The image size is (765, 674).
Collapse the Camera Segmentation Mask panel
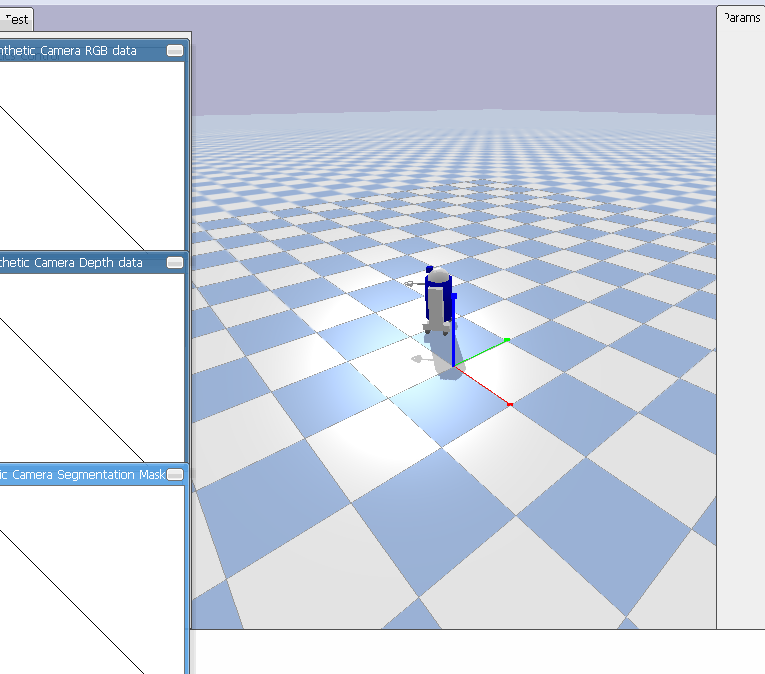175,474
